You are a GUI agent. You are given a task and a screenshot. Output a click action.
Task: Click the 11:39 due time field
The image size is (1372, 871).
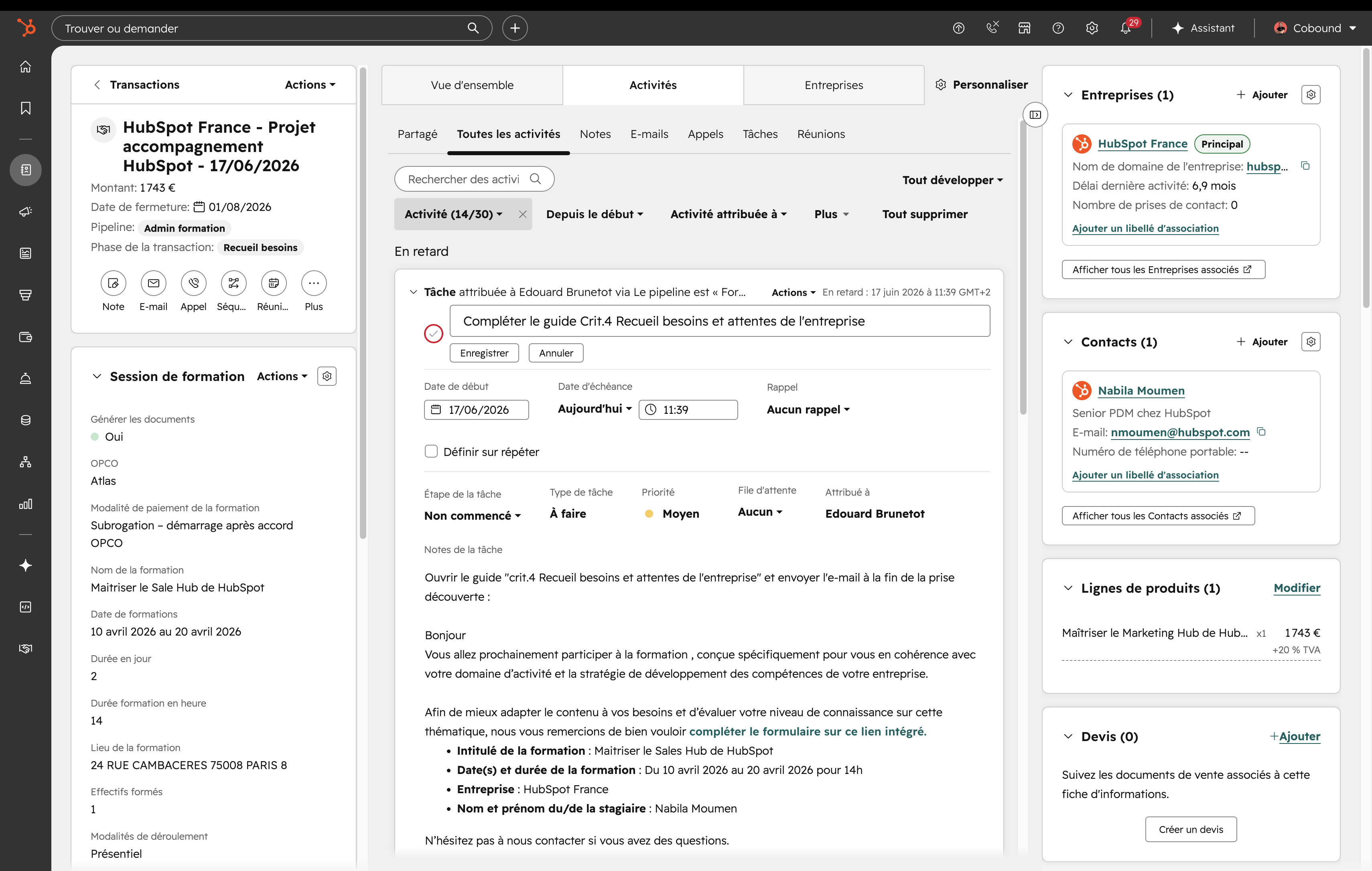click(688, 409)
